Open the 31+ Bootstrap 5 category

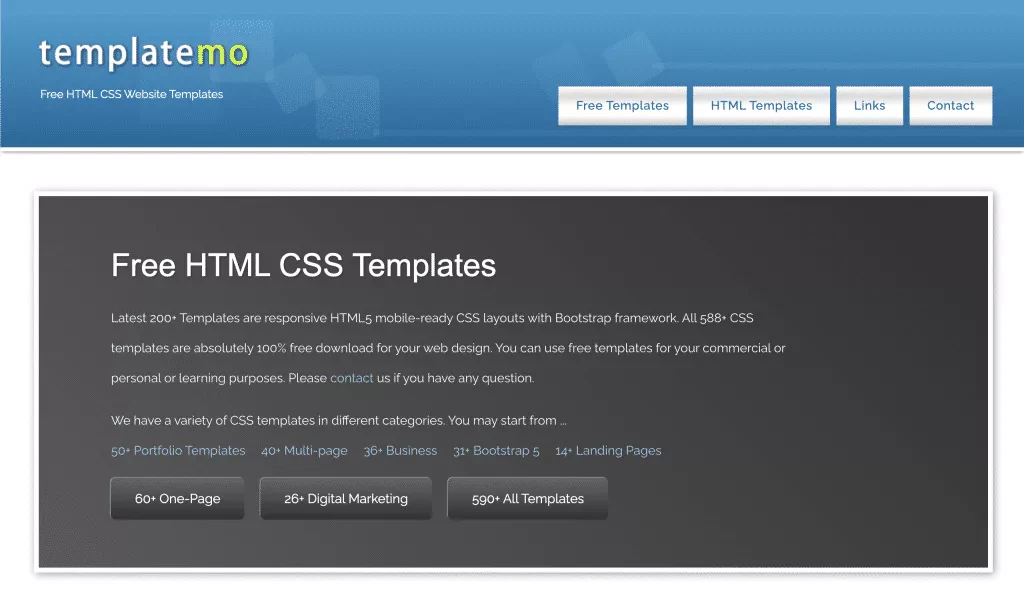pos(496,451)
